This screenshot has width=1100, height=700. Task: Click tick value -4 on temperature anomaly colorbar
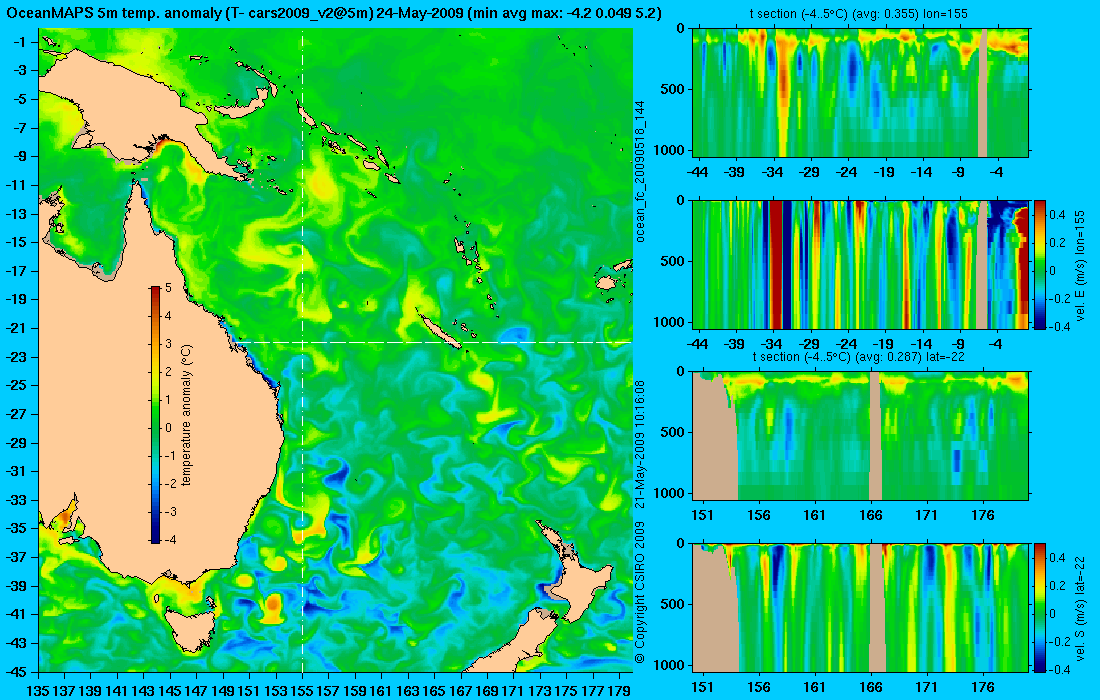(x=167, y=539)
